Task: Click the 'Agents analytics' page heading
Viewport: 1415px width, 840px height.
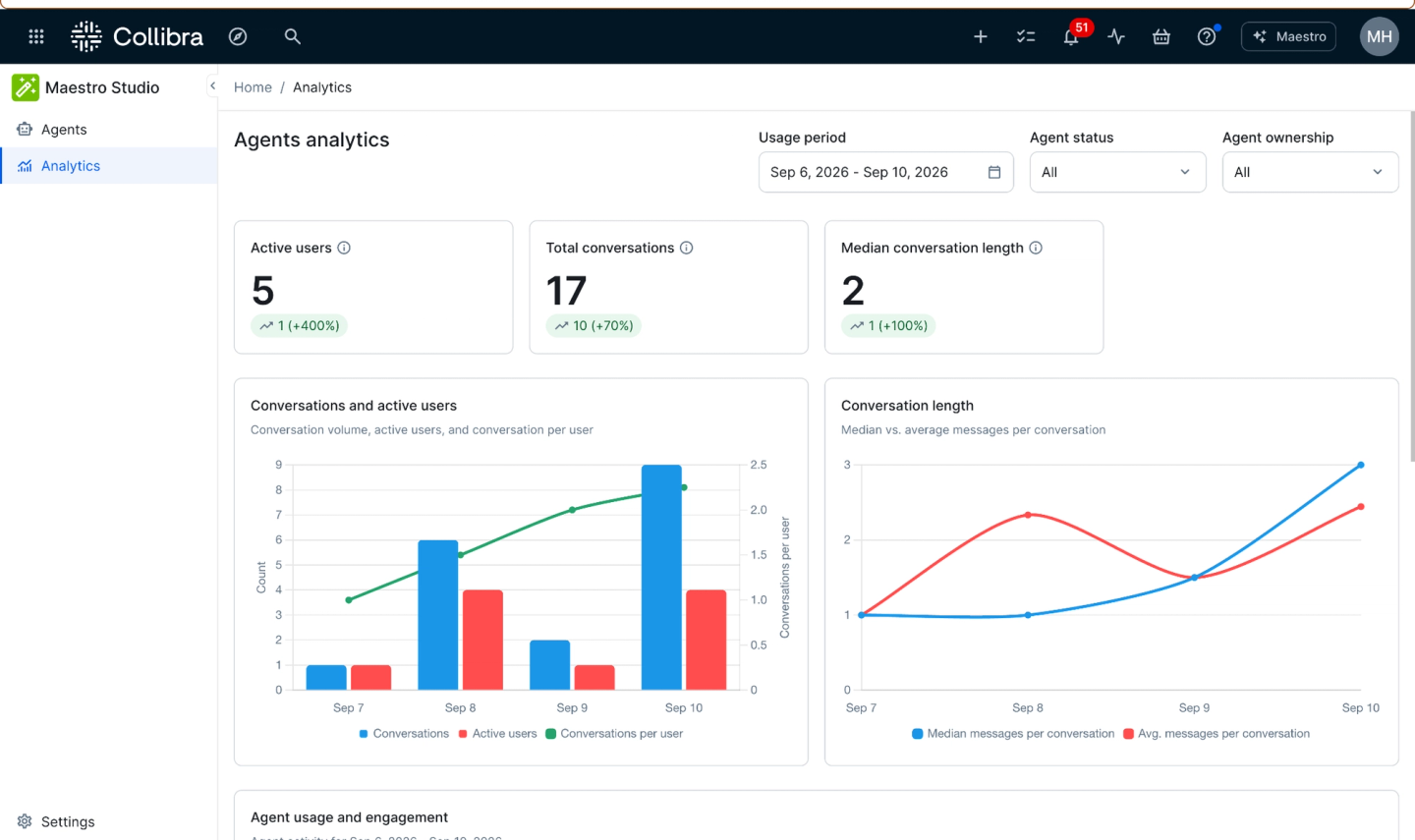Action: pyautogui.click(x=311, y=140)
